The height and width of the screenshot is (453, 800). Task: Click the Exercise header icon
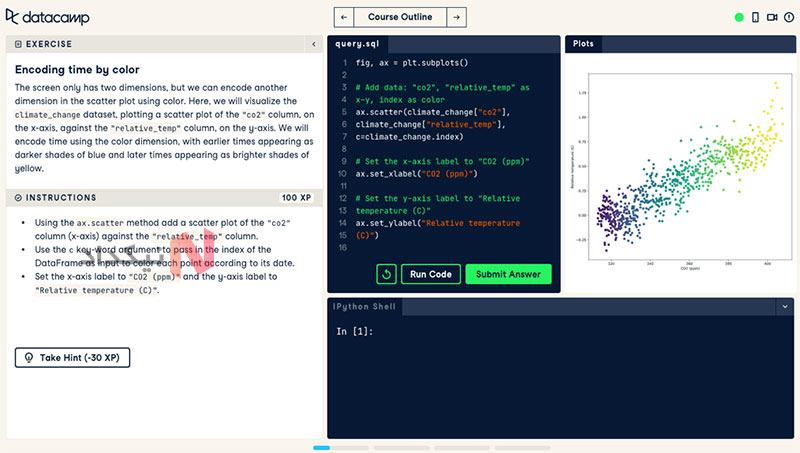pos(18,44)
